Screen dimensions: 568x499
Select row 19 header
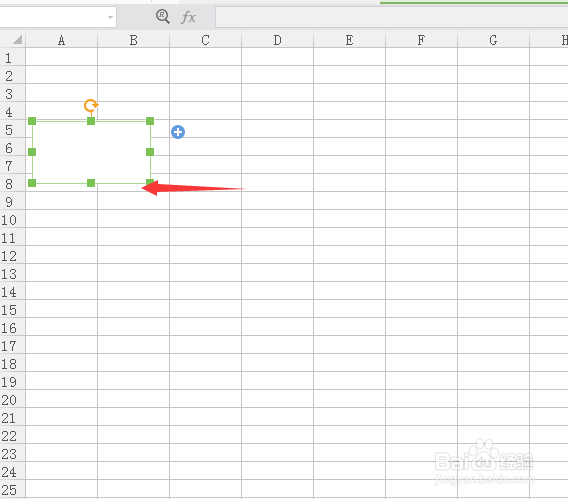[x=12, y=381]
